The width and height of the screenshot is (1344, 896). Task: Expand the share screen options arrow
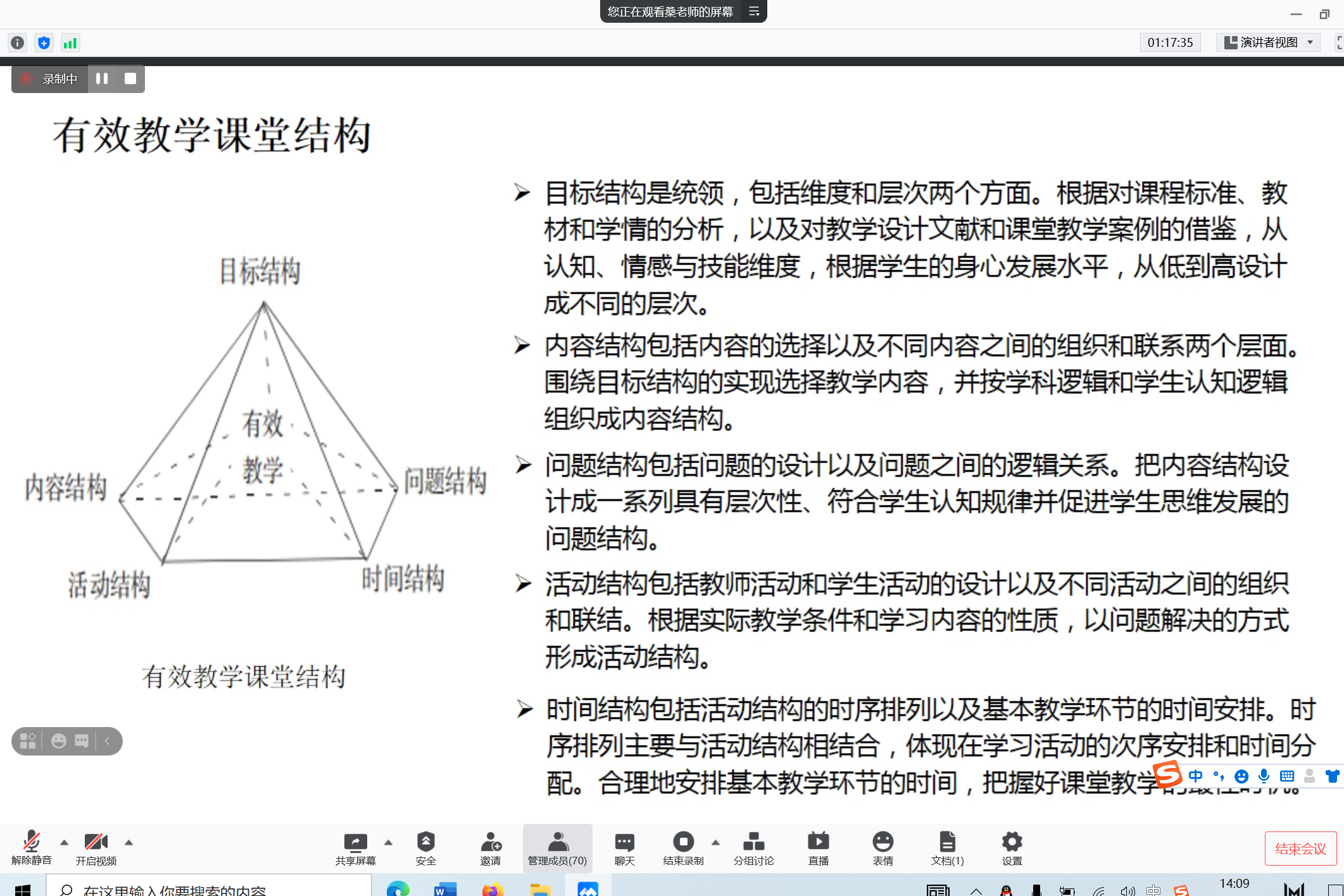[x=388, y=842]
